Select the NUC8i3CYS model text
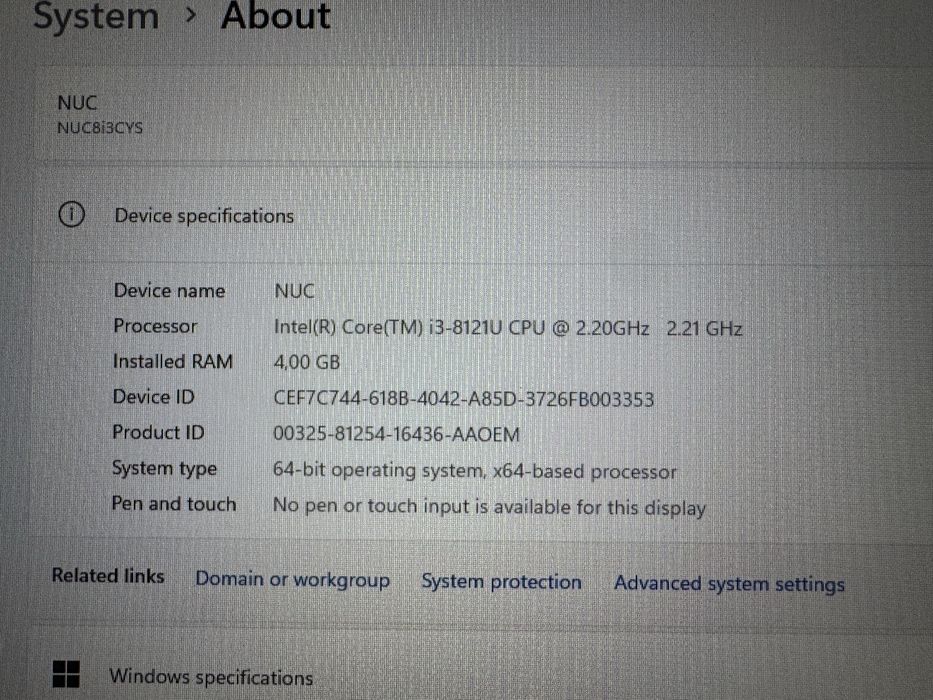The image size is (933, 700). [x=100, y=128]
